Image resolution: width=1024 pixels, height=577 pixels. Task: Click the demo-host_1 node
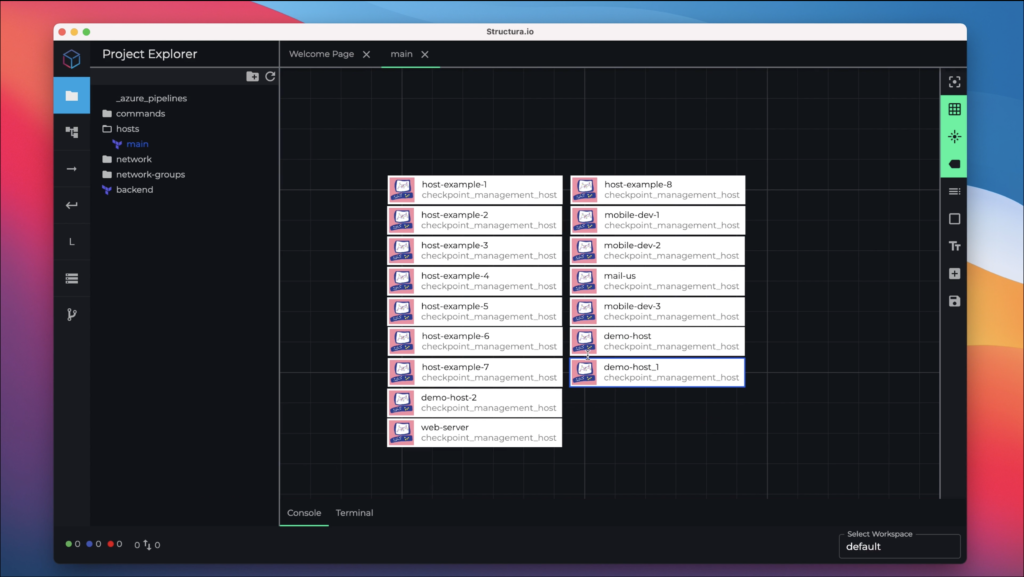coord(658,372)
